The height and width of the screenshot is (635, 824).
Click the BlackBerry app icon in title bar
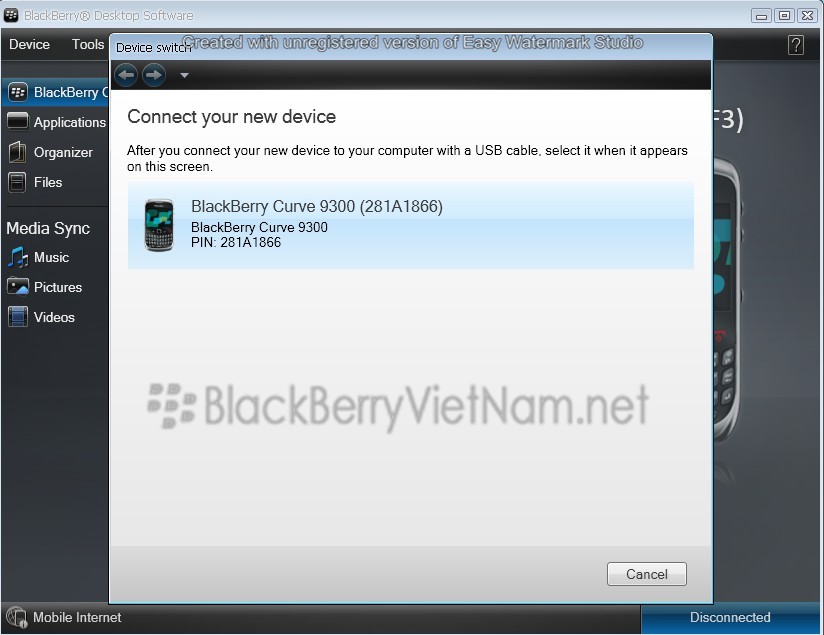(x=11, y=15)
